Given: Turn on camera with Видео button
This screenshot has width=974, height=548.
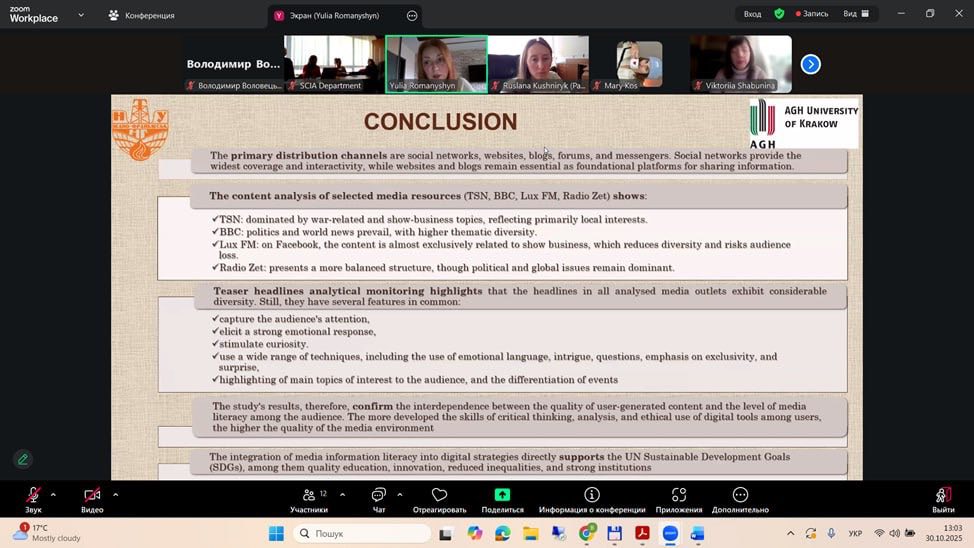Looking at the screenshot, I should click(x=92, y=496).
